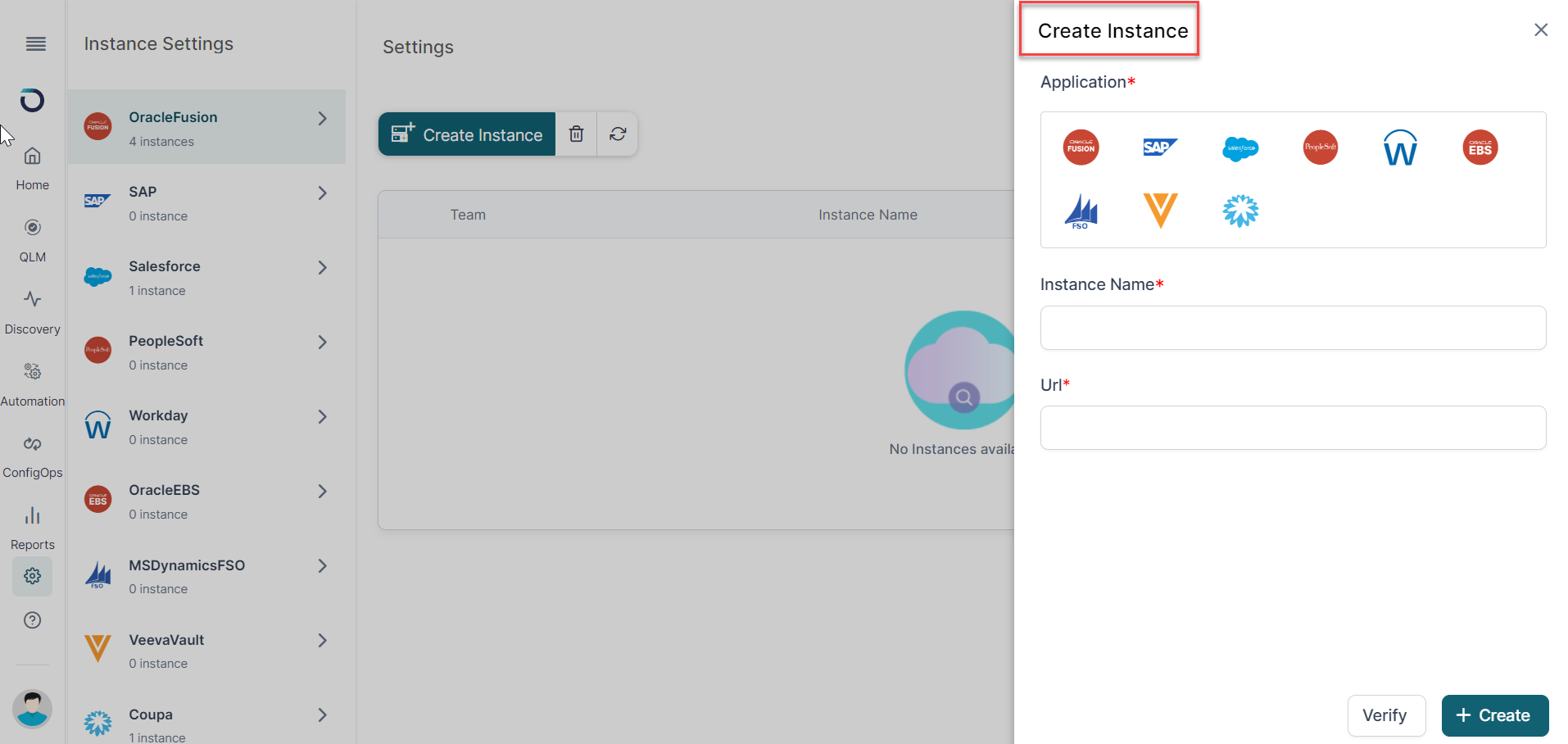Expand Coupa chevron arrow
The image size is (1568, 744).
click(322, 715)
